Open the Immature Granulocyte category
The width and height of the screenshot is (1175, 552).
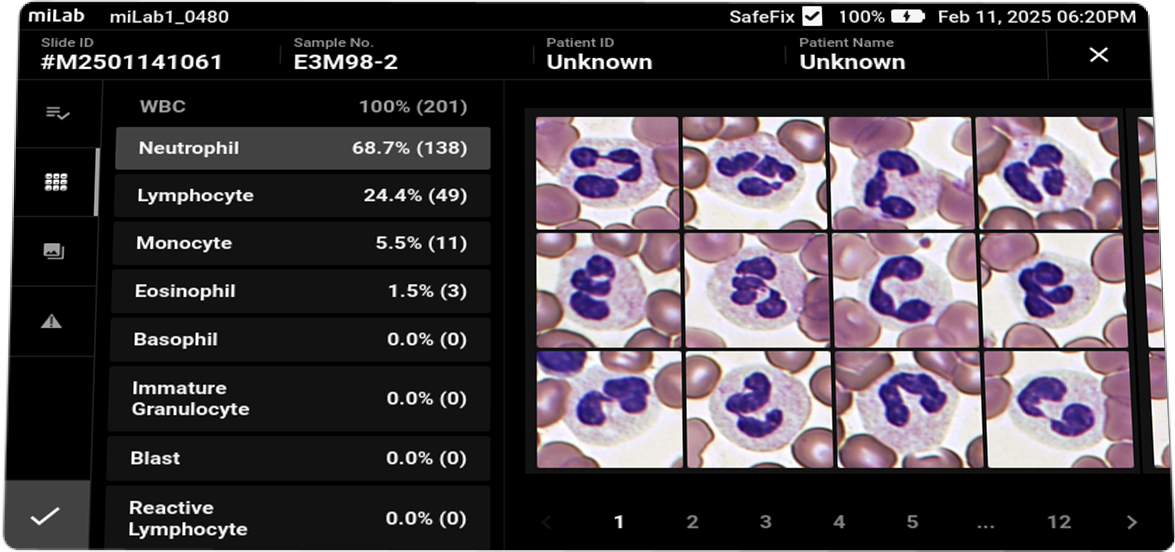[x=301, y=398]
